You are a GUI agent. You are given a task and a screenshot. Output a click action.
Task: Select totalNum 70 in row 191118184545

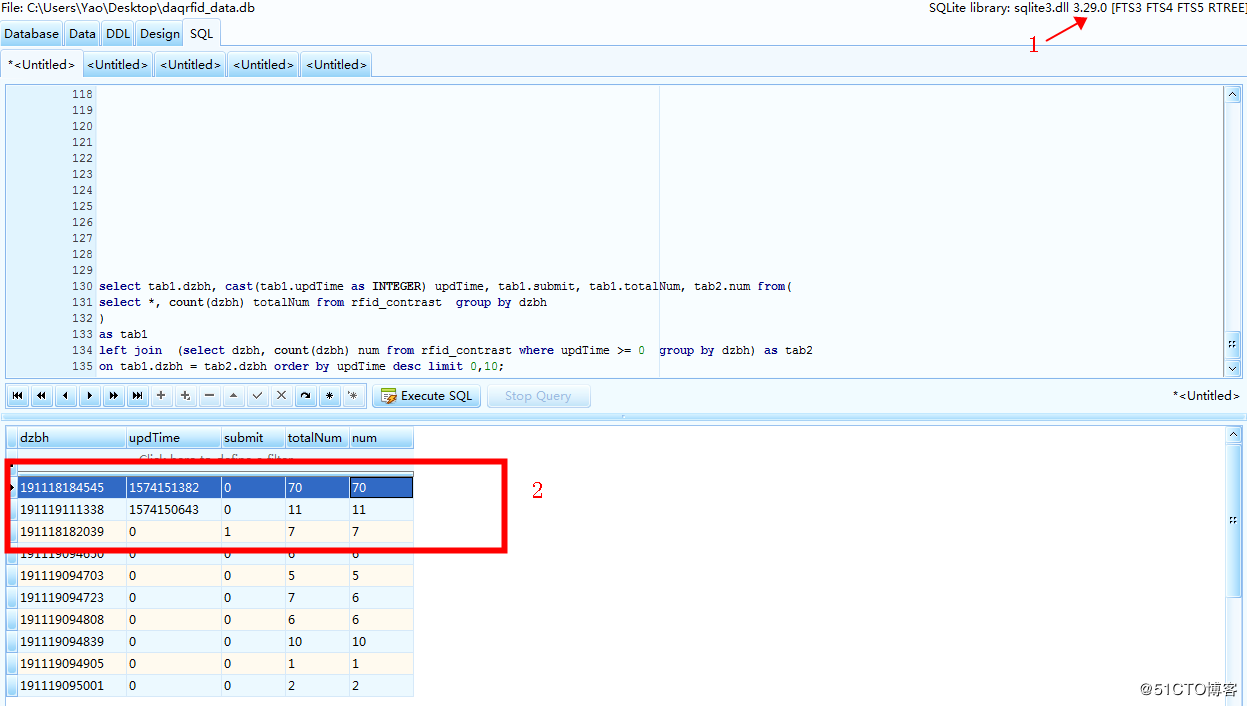(x=317, y=488)
